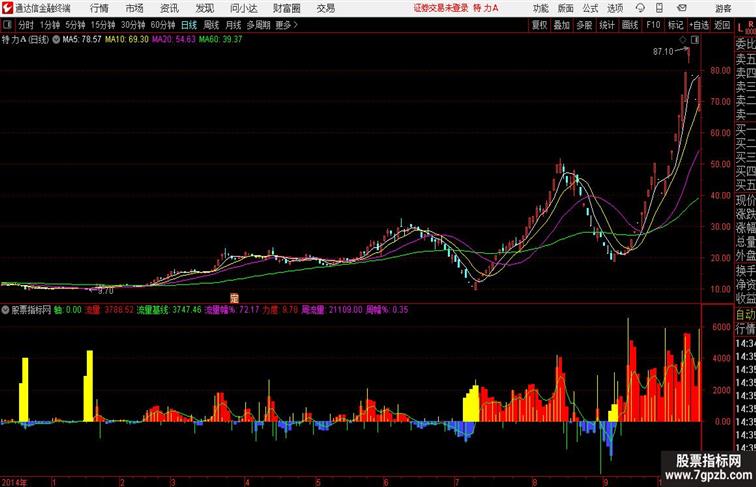The height and width of the screenshot is (487, 756).
Task: Select the 日线 daily period tab
Action: pos(189,25)
